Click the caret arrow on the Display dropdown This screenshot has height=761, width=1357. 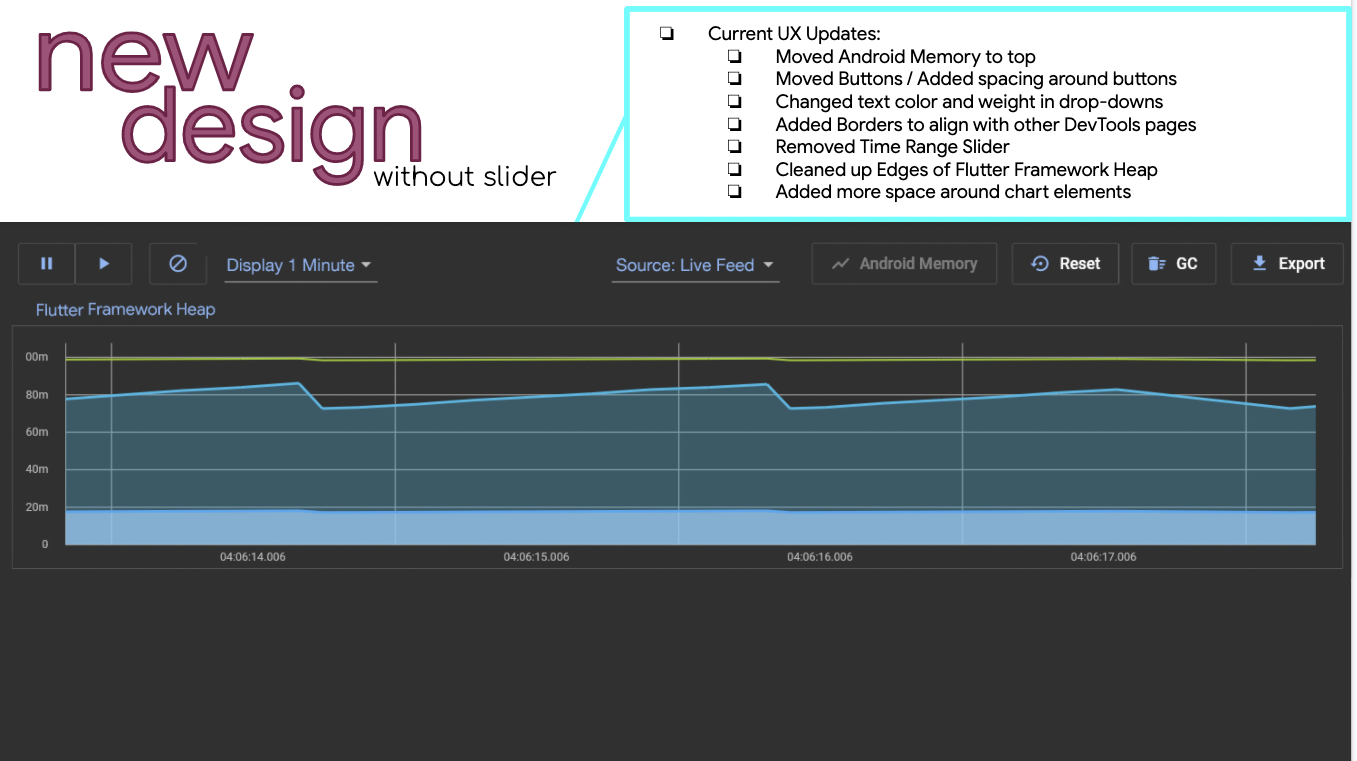tap(367, 264)
